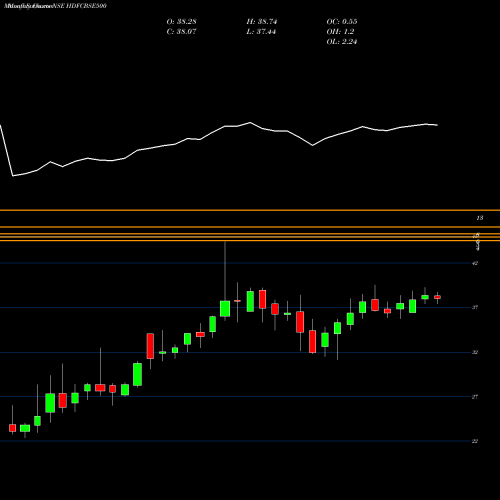
Task: Select the OL: 2.24 reading
Action: [342, 42]
